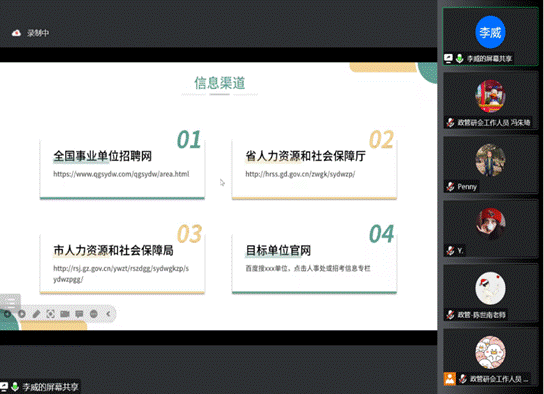The height and width of the screenshot is (394, 544).
Task: Click the 录制中 recording status label
Action: (38, 33)
